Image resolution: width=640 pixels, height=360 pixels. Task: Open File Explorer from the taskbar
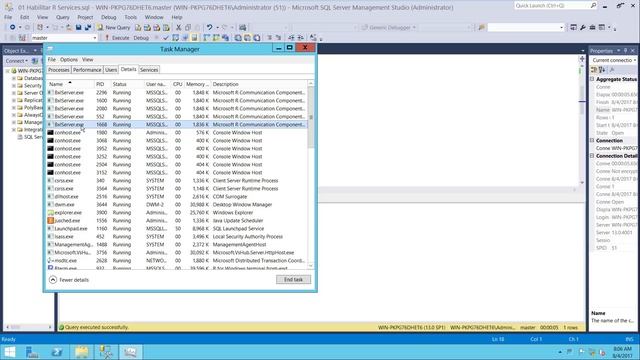point(81,352)
